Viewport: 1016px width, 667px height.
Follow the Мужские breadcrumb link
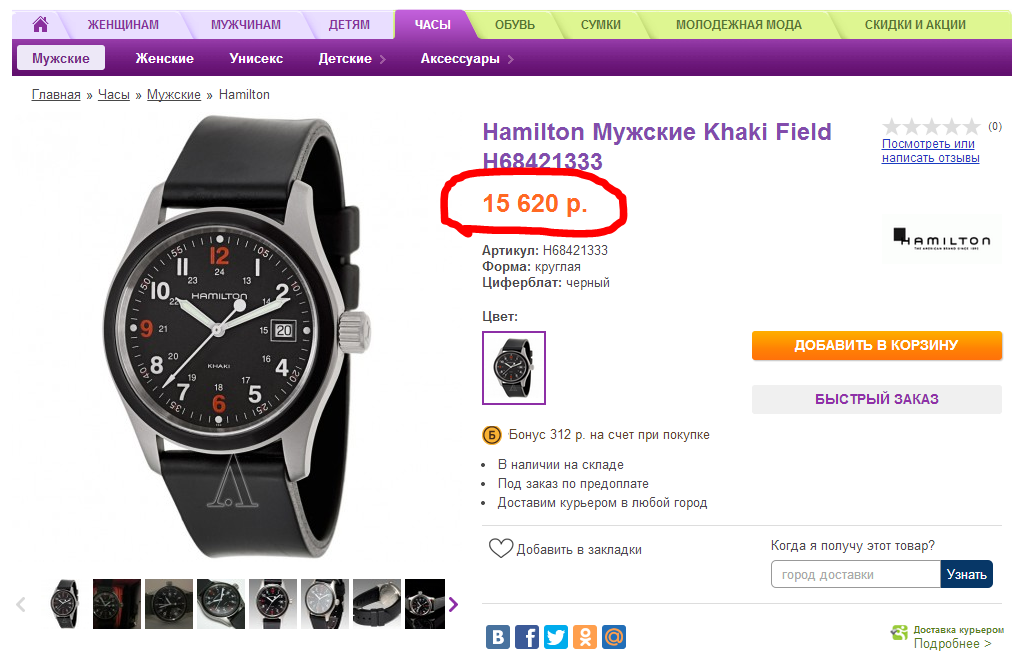tap(174, 95)
